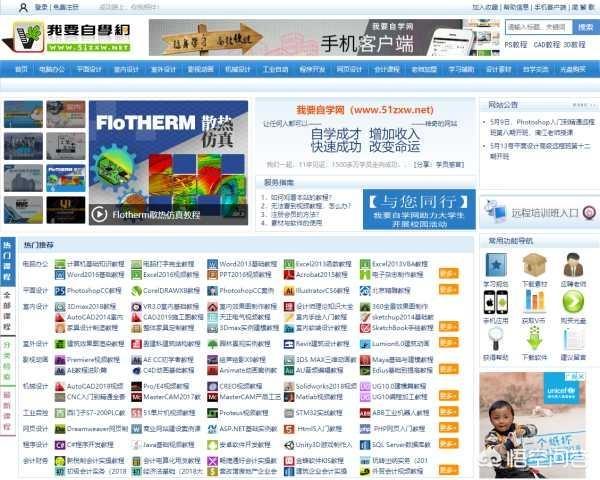Open the cardboard box download icon
The width and height of the screenshot is (600, 480).
coord(535,265)
